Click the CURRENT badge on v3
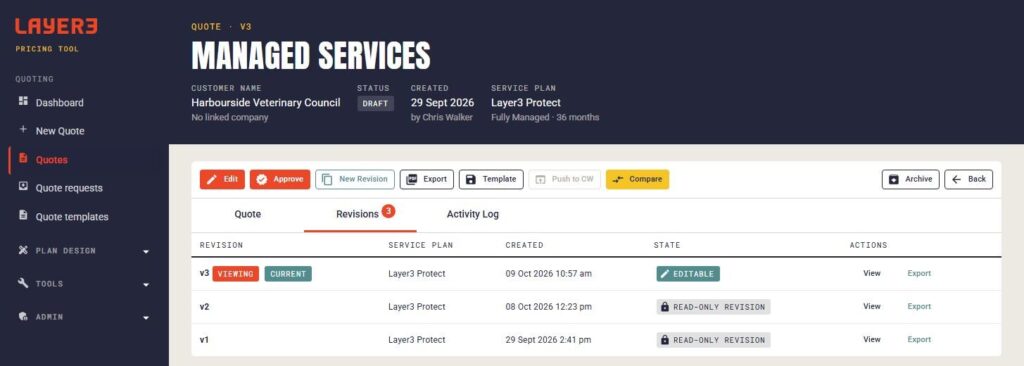Image resolution: width=1024 pixels, height=366 pixels. [x=288, y=274]
